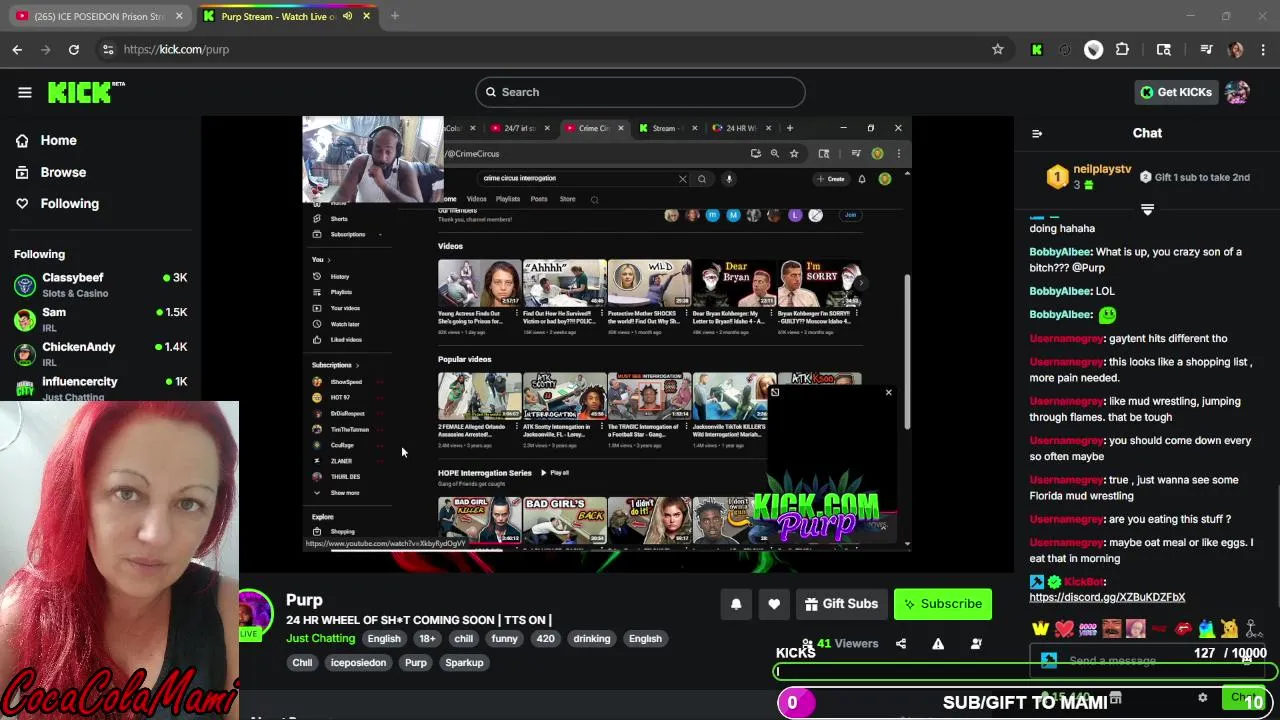
Task: Click the Get KICKs button
Action: click(x=1176, y=92)
